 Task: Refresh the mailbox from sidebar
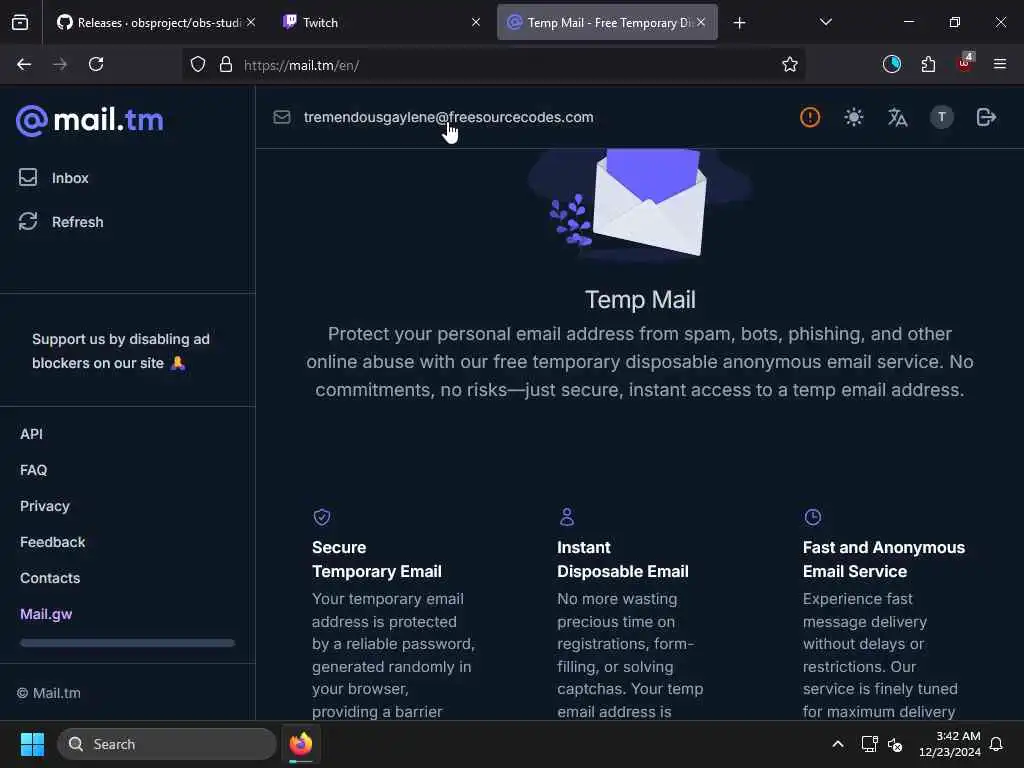coord(61,222)
